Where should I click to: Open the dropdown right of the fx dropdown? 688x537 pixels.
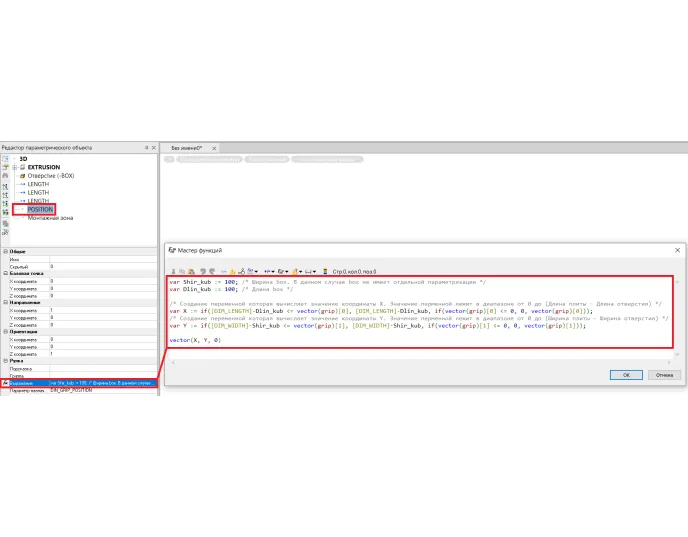tap(297, 272)
